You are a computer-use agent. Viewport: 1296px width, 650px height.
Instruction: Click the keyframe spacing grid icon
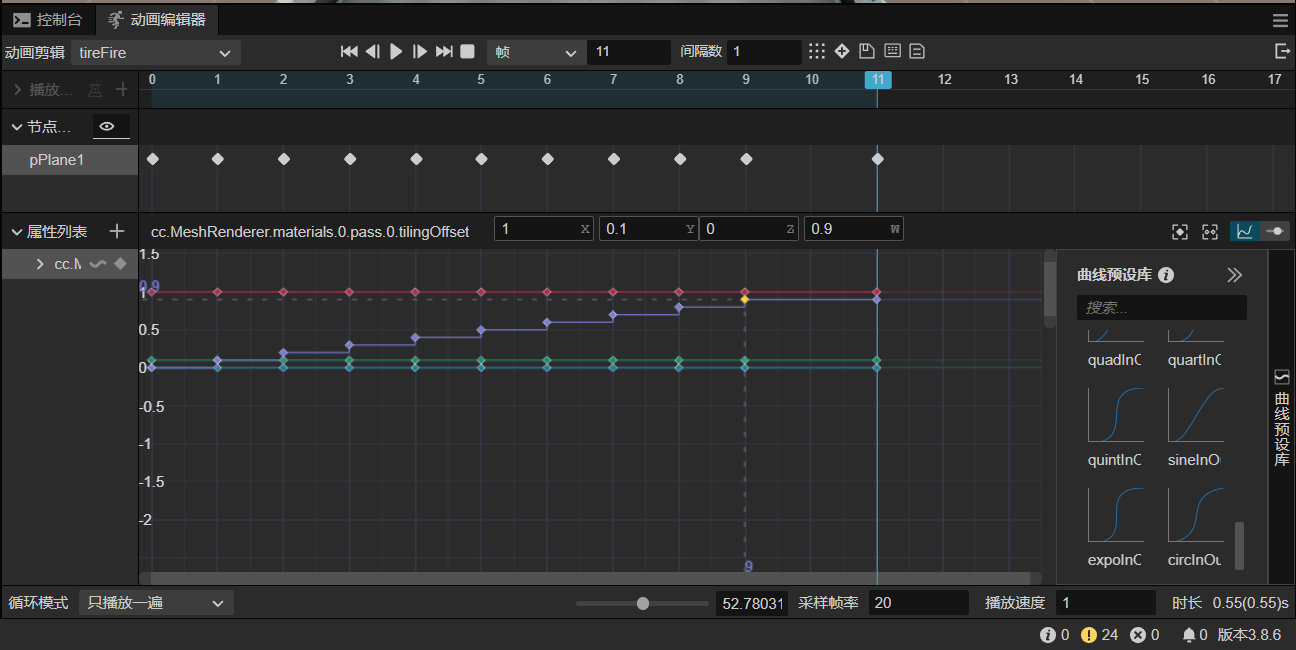(x=817, y=52)
